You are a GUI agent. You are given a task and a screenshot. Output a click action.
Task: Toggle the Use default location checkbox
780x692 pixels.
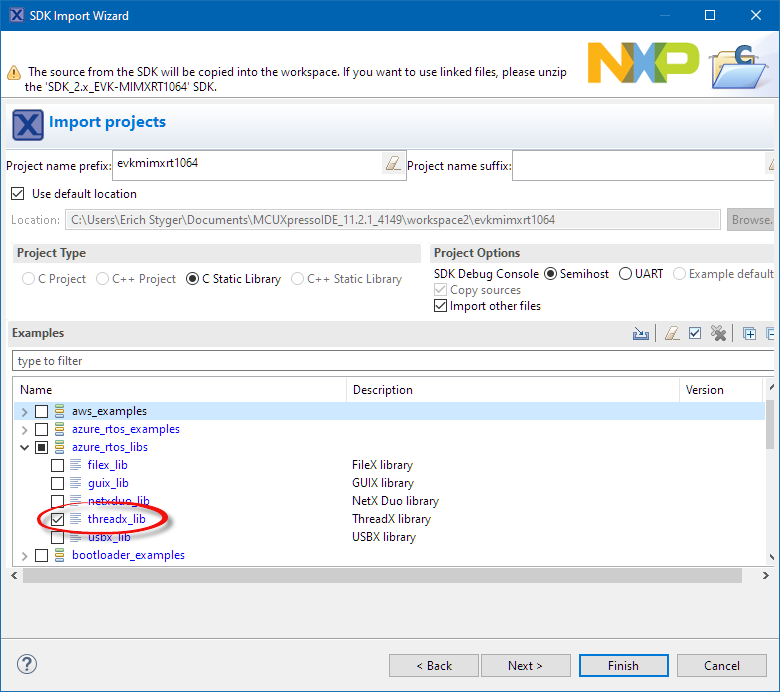[17, 194]
